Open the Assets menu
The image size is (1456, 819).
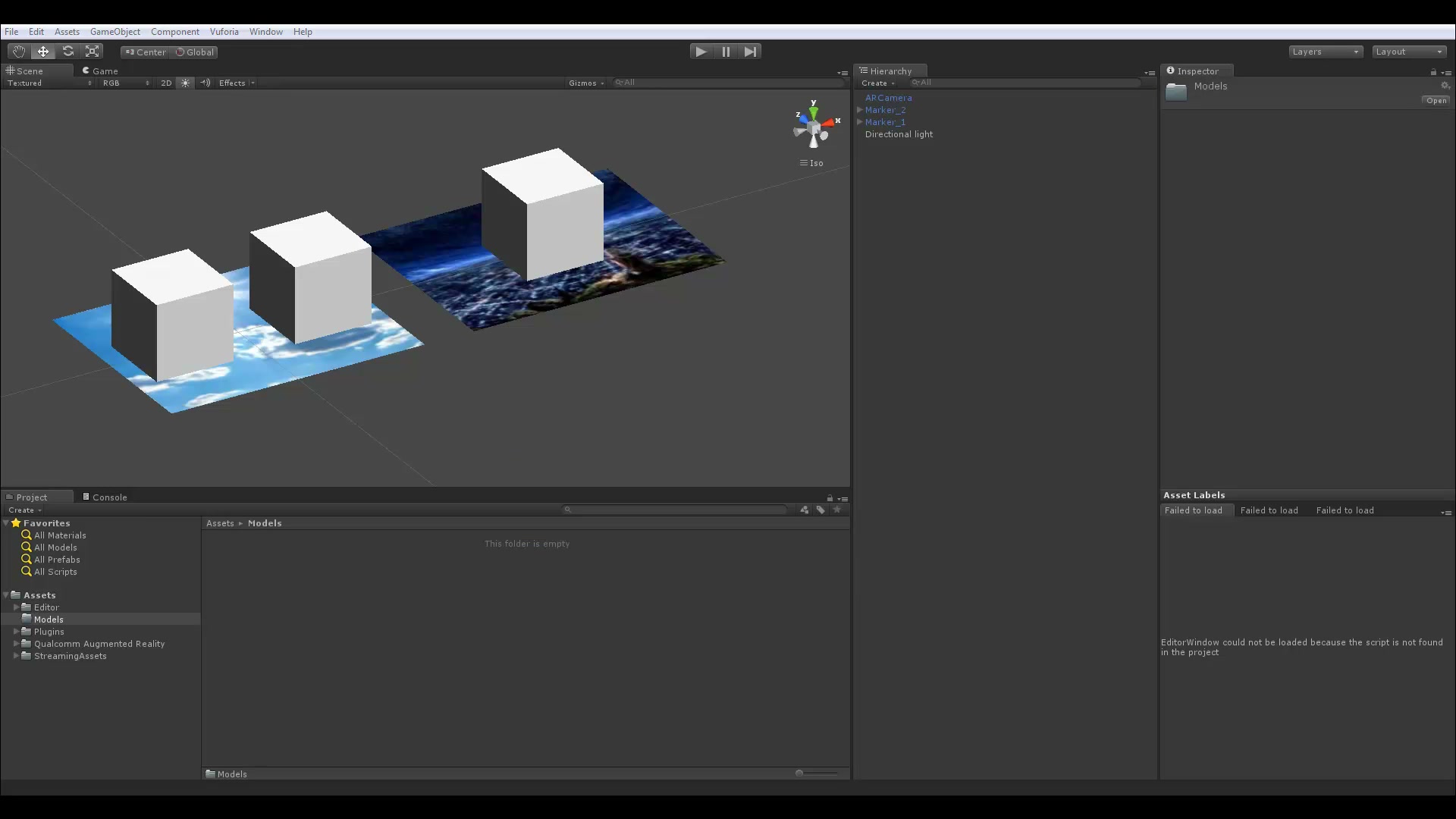pos(67,32)
